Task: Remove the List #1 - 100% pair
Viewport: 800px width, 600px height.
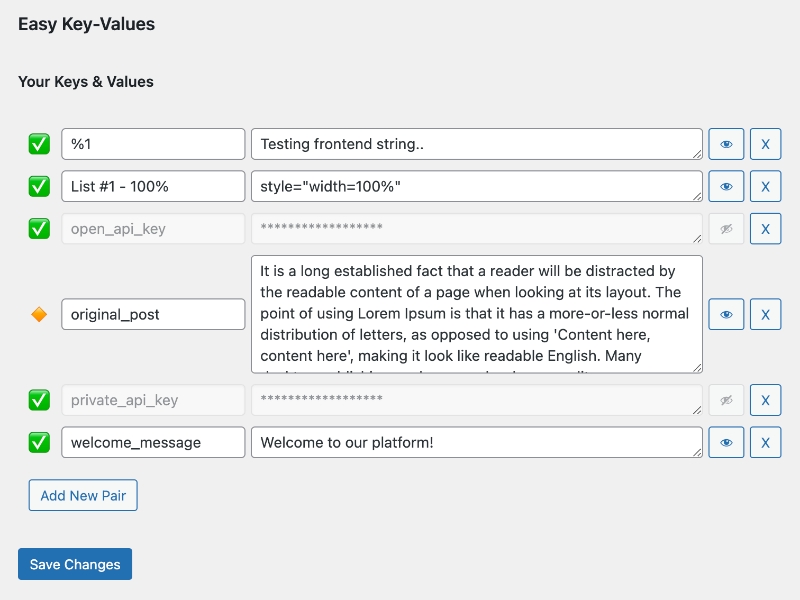Action: coord(765,186)
